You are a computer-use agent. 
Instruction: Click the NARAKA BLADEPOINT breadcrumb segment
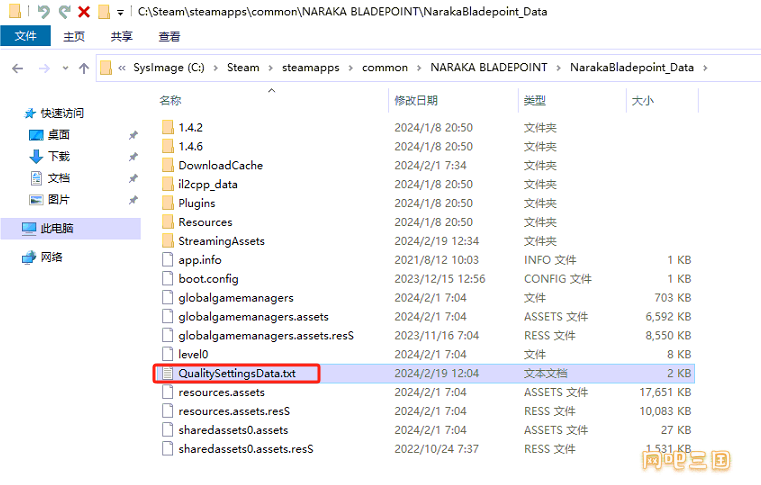(489, 67)
